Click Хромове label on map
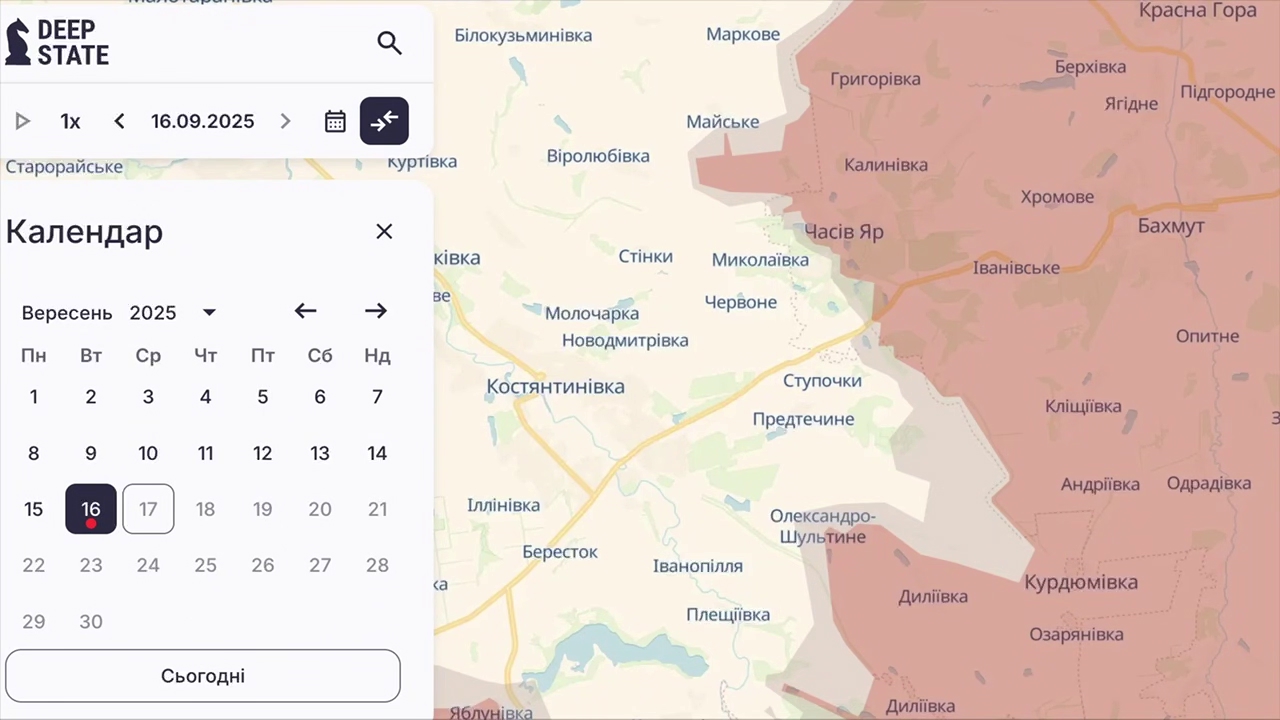 pos(1057,197)
